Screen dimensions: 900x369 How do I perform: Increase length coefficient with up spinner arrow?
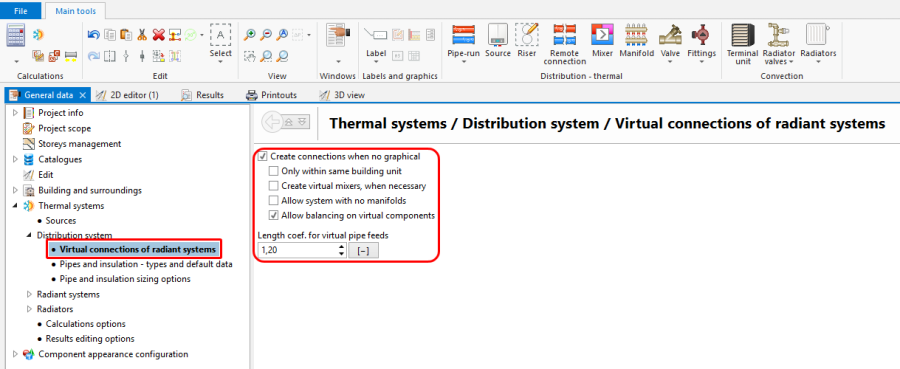342,247
